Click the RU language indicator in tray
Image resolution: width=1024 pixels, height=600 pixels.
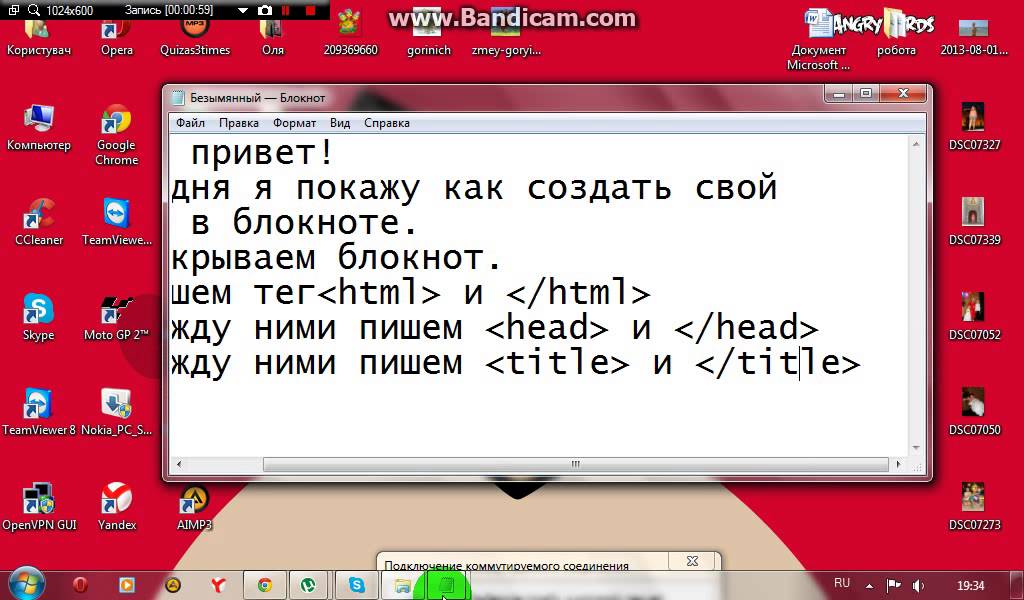click(x=842, y=583)
